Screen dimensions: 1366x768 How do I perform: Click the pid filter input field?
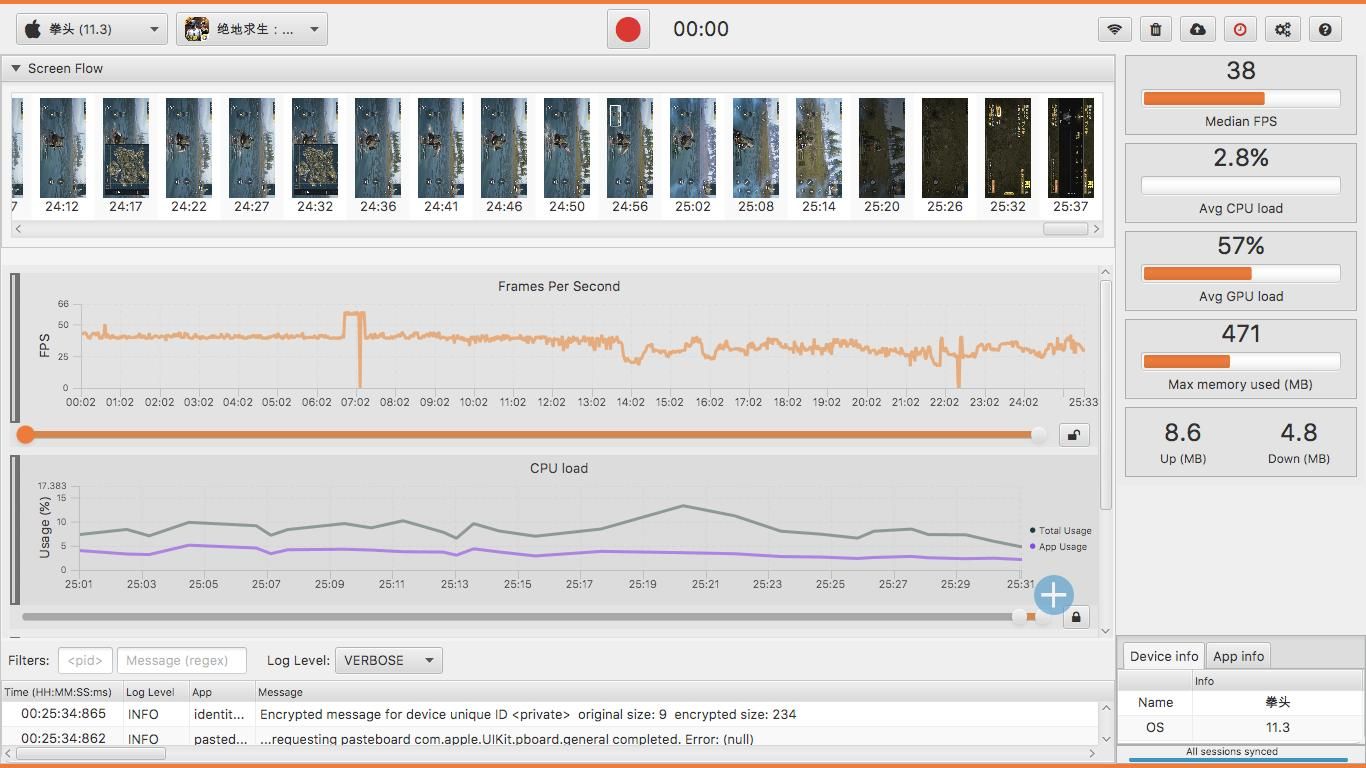[x=85, y=660]
